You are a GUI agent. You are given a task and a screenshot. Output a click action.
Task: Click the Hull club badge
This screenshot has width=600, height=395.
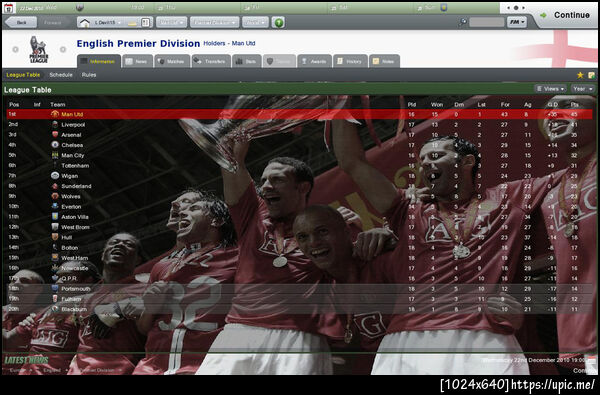point(55,237)
